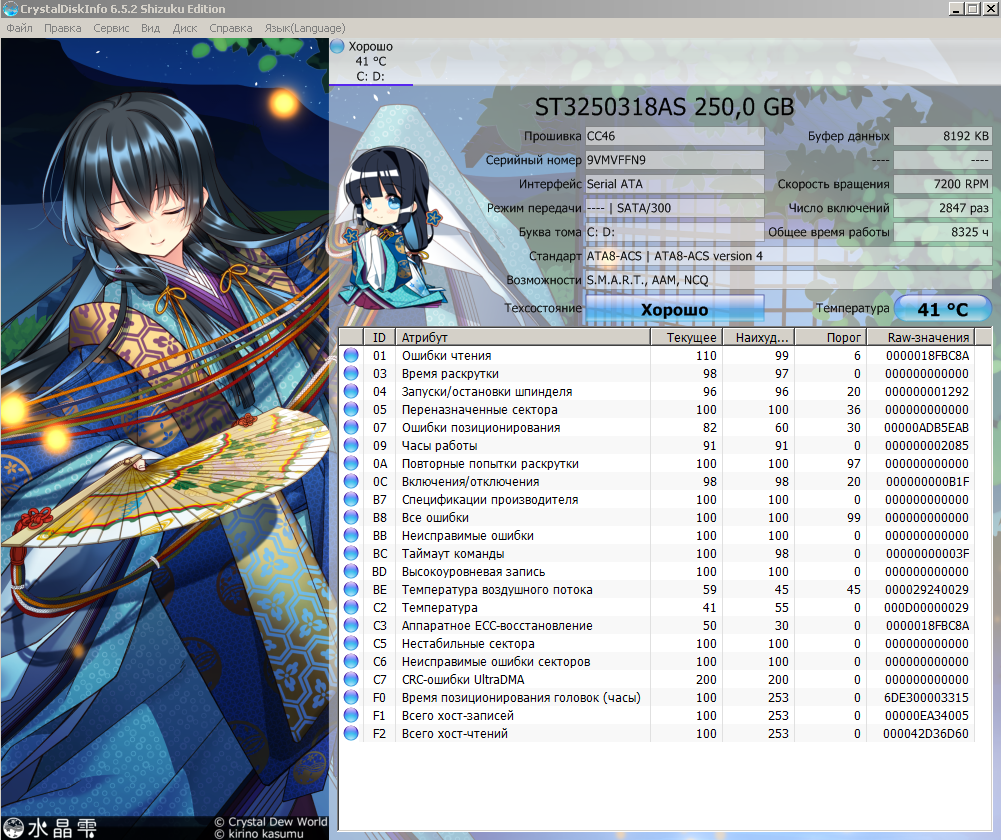The image size is (1001, 840).
Task: Click the status orb for Переназначенные сектора
Action: click(350, 409)
